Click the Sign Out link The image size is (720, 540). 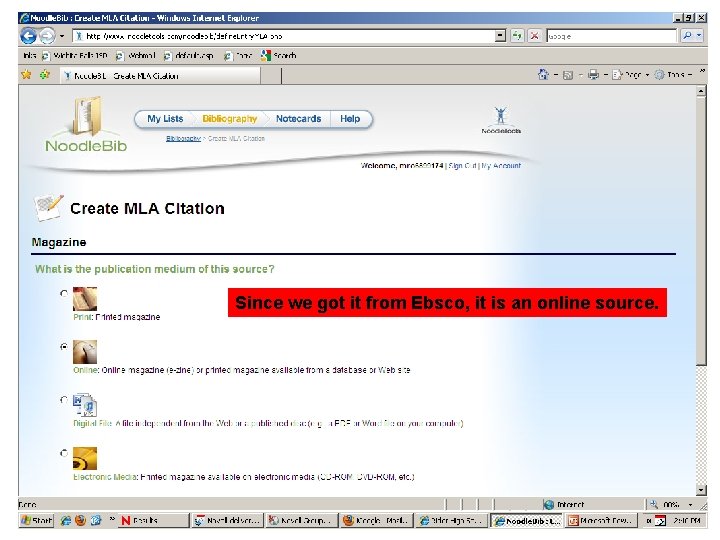(x=462, y=166)
